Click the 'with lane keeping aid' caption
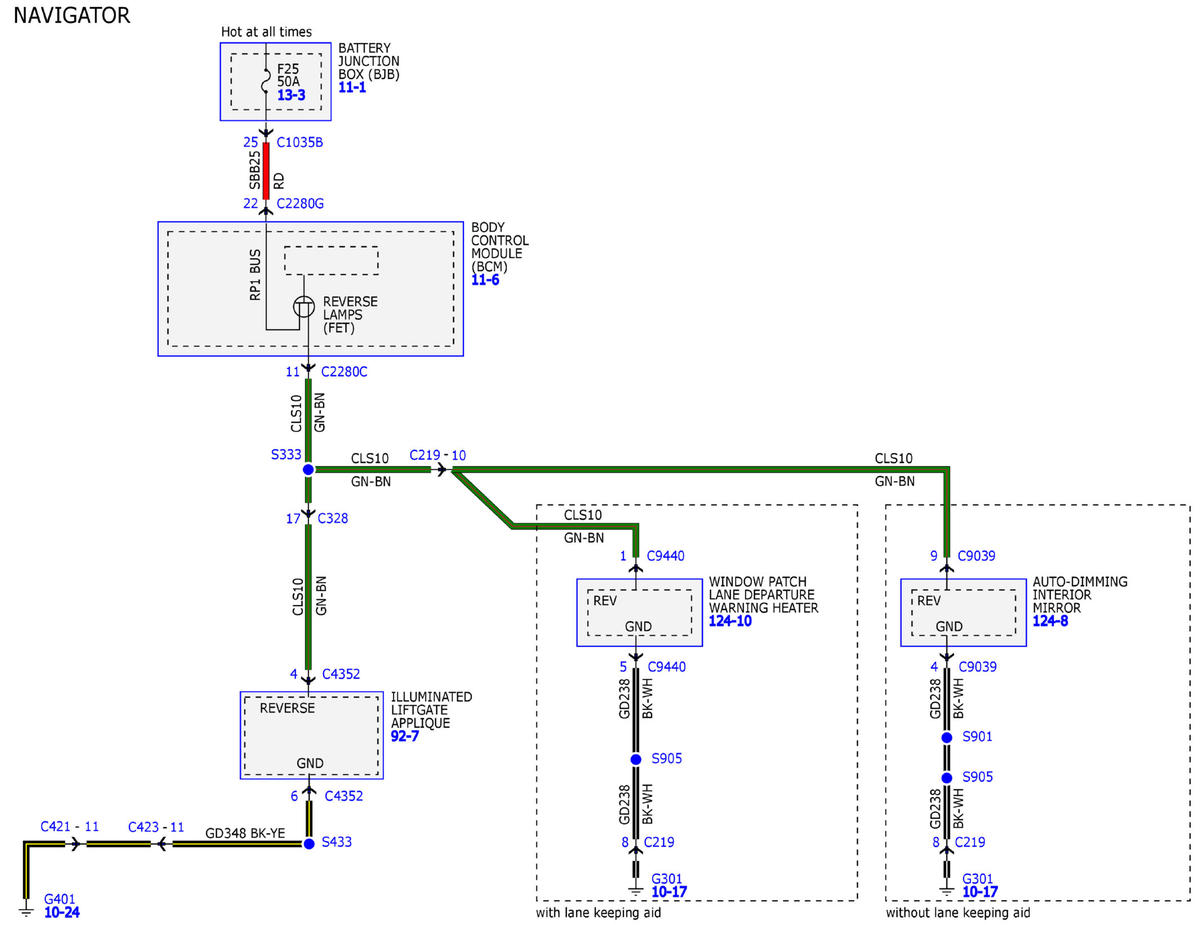Viewport: 1200px width, 927px height. coord(598,912)
